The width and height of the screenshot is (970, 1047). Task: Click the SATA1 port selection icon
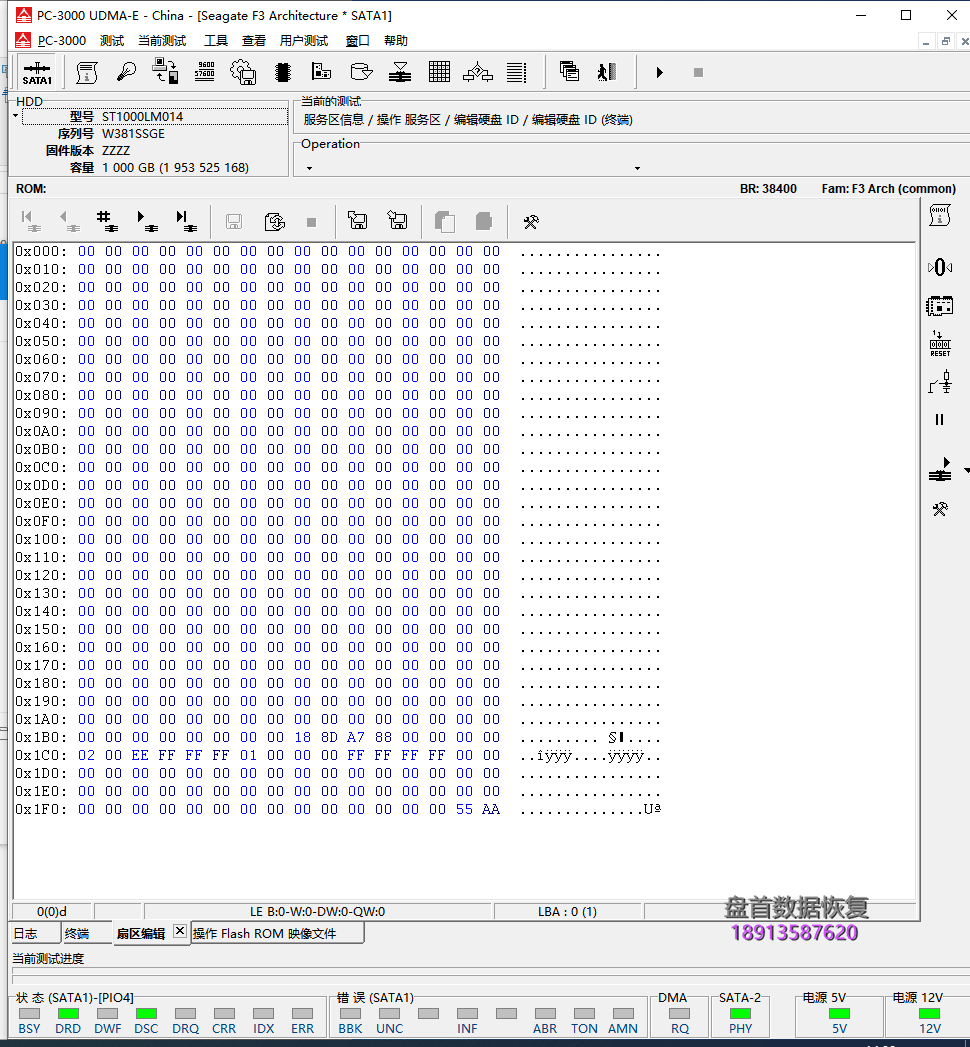[37, 72]
